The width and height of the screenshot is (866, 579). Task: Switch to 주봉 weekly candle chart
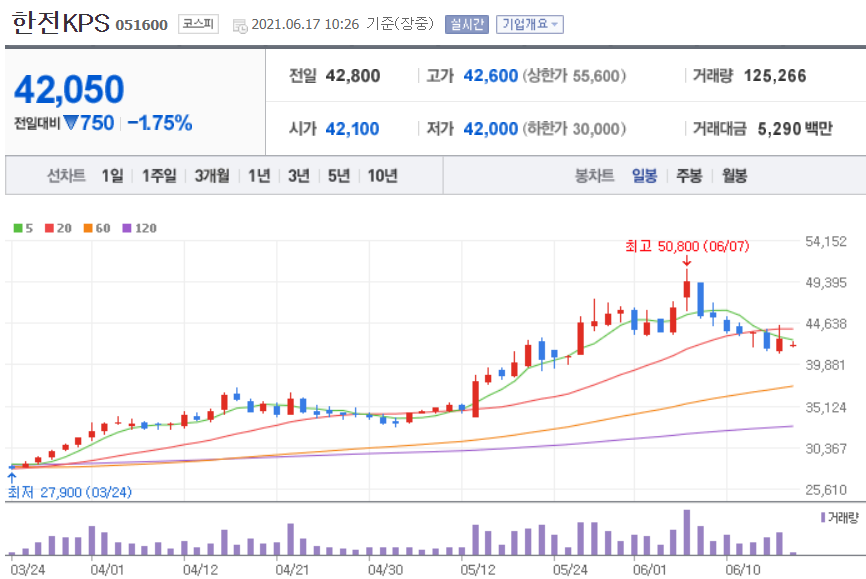pos(689,176)
